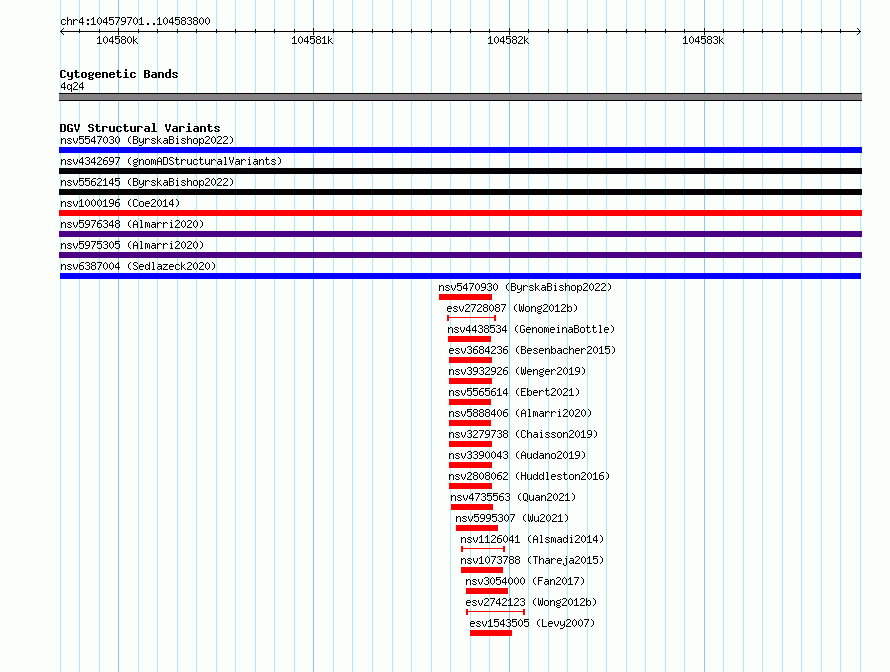
Task: Click the nsv5547030 (ByrskaBishop2022) label
Action: click(x=147, y=140)
